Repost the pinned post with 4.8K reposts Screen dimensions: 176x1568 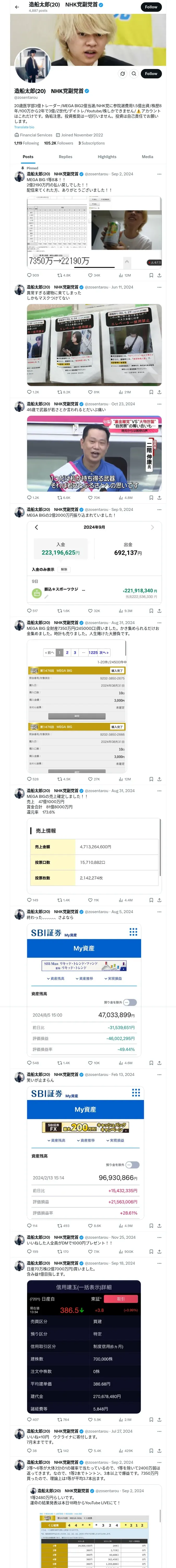(x=64, y=275)
